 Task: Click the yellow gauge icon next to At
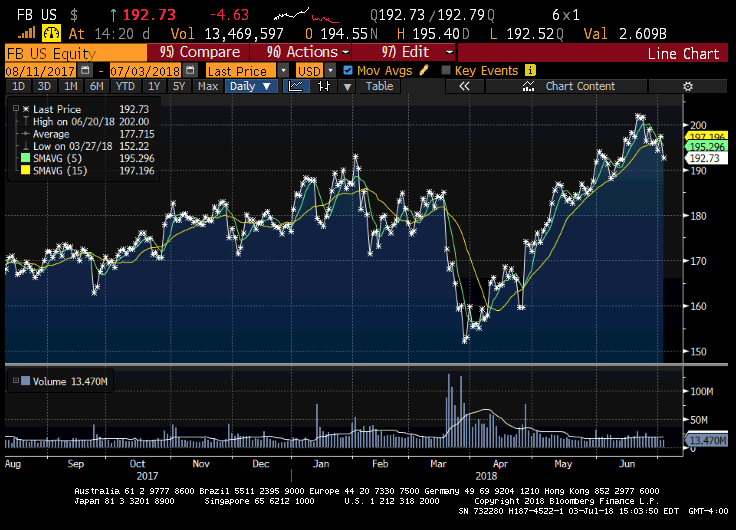(x=52, y=33)
